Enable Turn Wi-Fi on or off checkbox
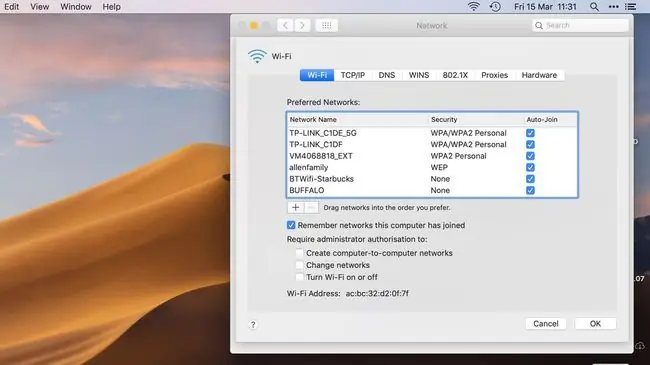The image size is (650, 365). (299, 277)
